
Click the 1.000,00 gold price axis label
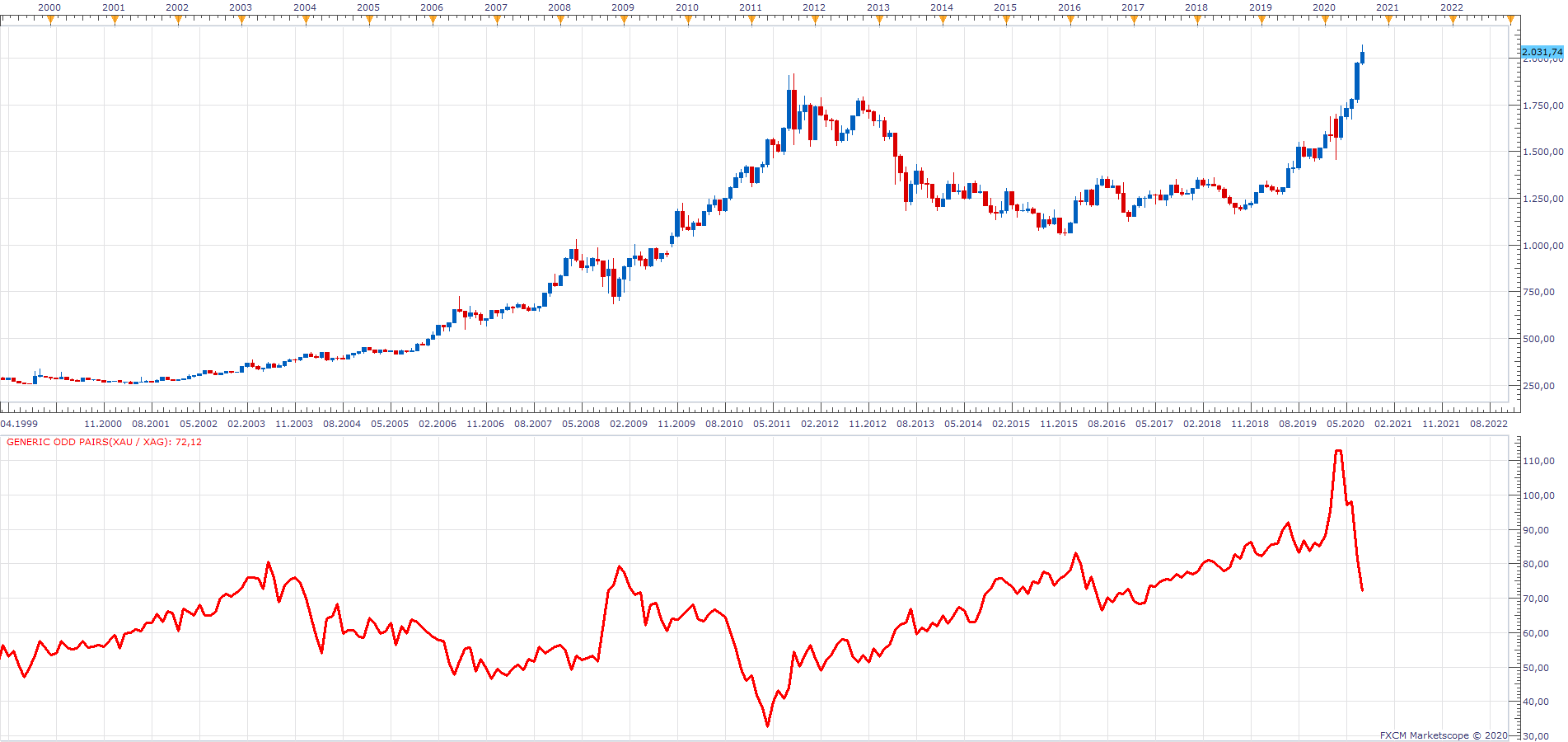pyautogui.click(x=1543, y=246)
